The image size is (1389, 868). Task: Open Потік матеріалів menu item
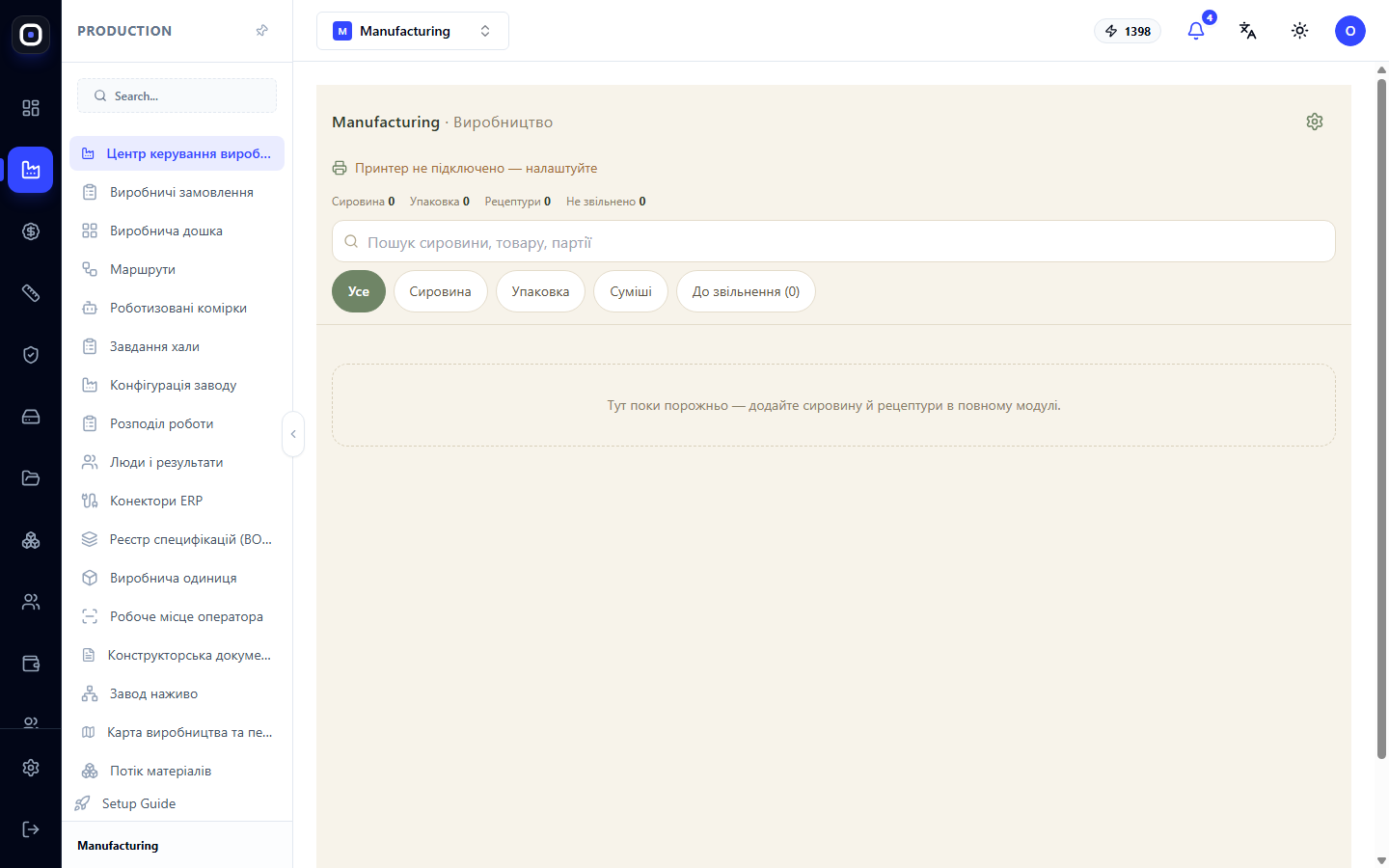[x=177, y=771]
